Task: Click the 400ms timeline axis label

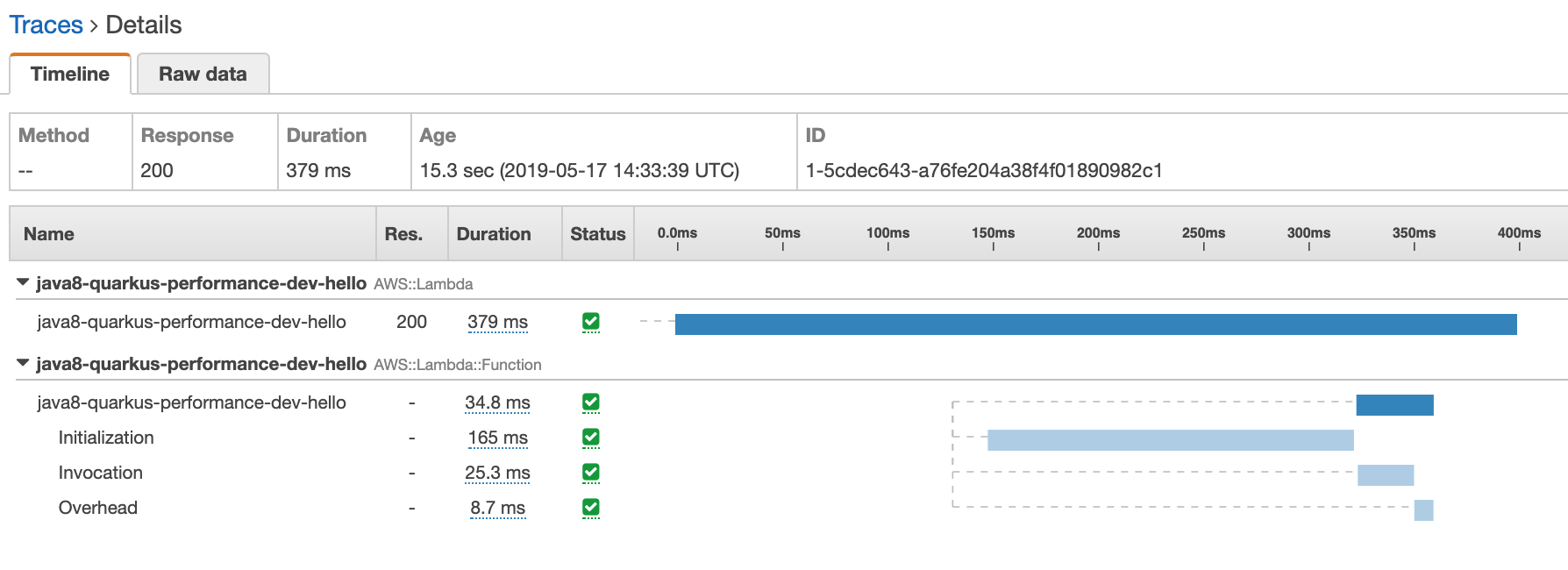Action: (x=1519, y=233)
